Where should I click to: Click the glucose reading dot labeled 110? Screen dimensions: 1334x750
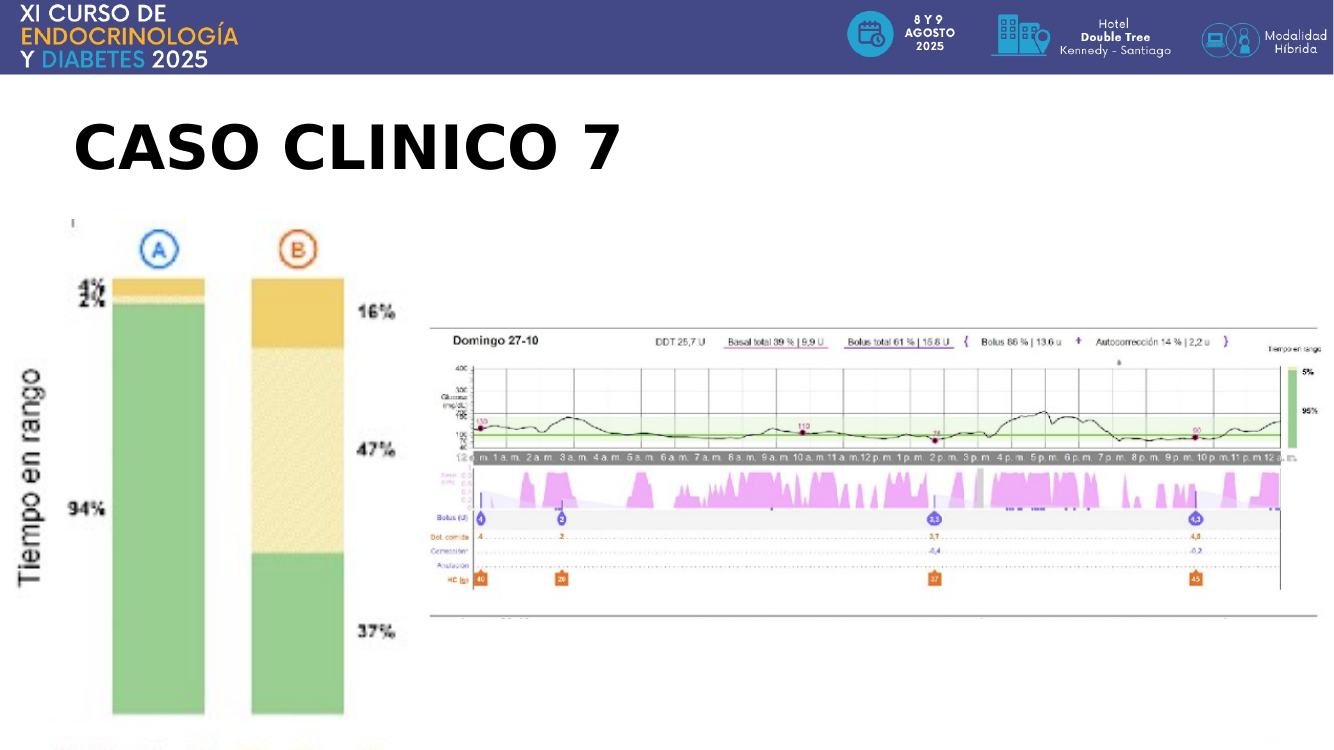click(802, 432)
